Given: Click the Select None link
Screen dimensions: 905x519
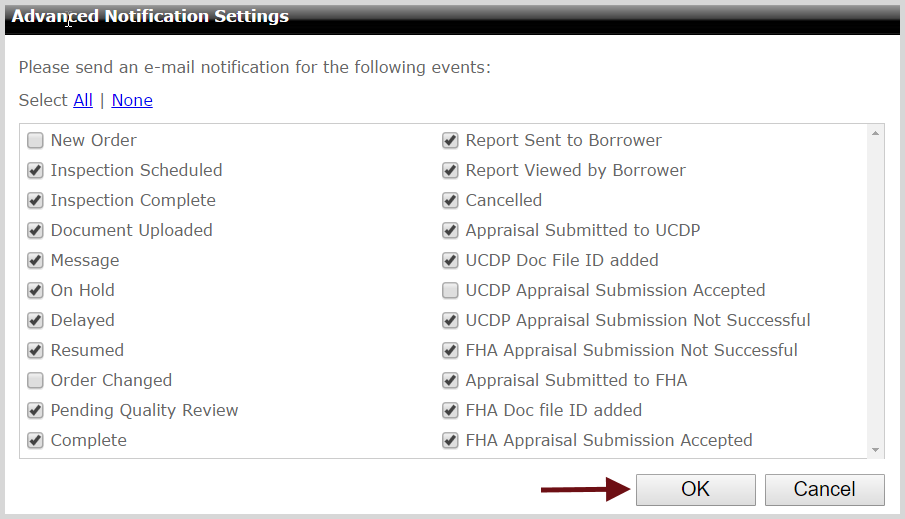Looking at the screenshot, I should (x=132, y=100).
